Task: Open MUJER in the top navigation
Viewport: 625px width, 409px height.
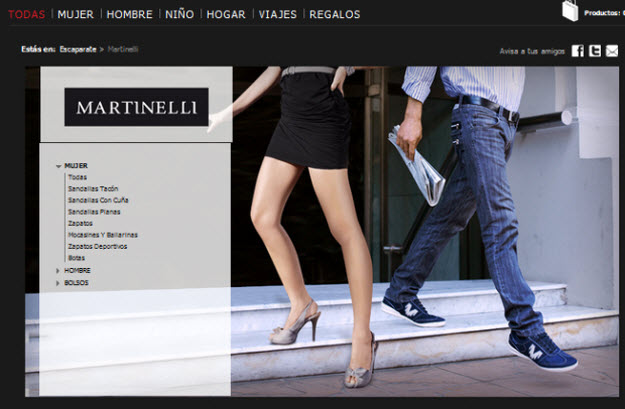Action: [75, 14]
